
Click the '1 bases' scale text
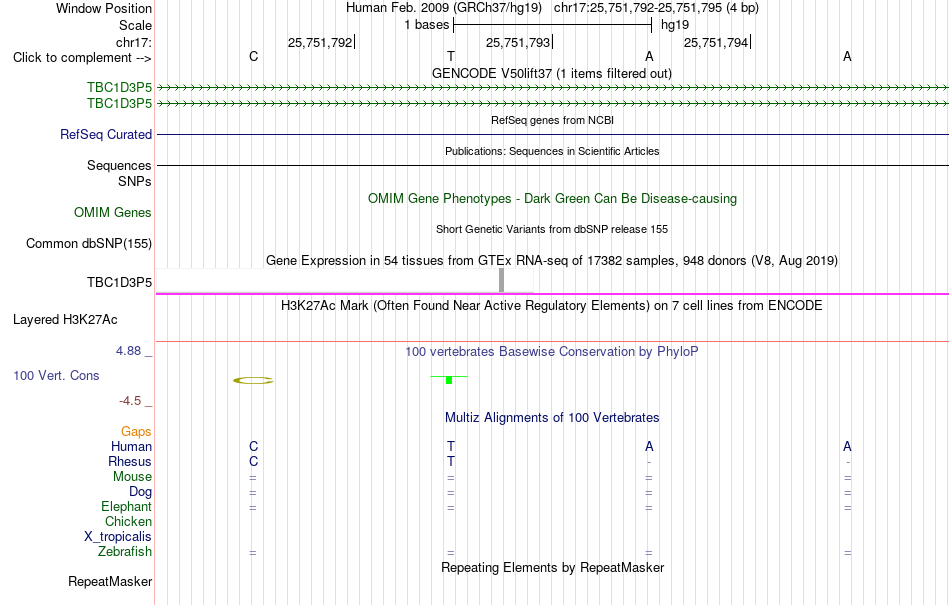point(427,25)
